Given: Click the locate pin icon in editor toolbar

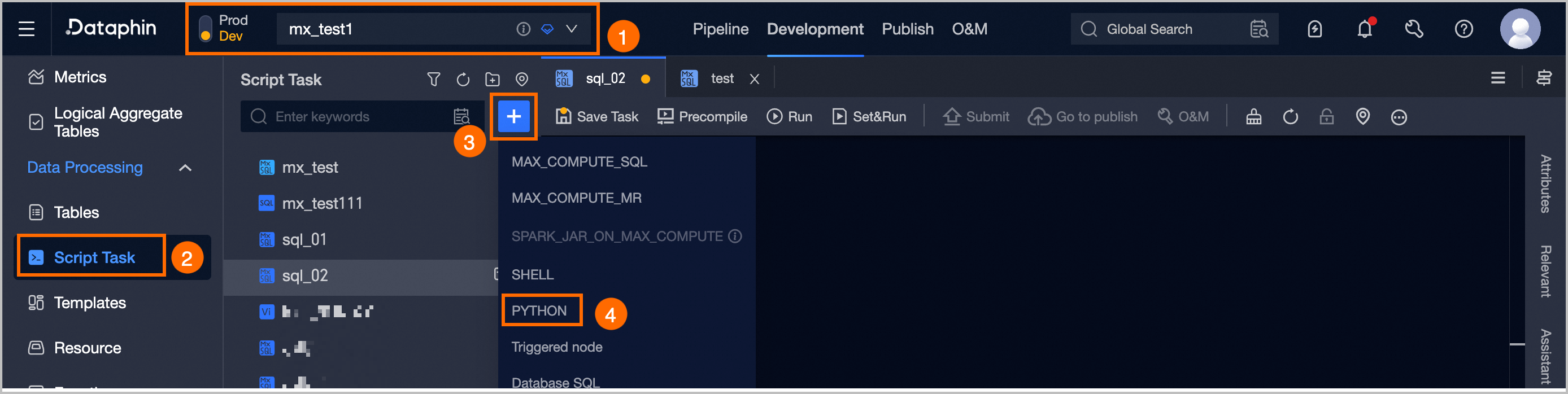Looking at the screenshot, I should (1362, 116).
